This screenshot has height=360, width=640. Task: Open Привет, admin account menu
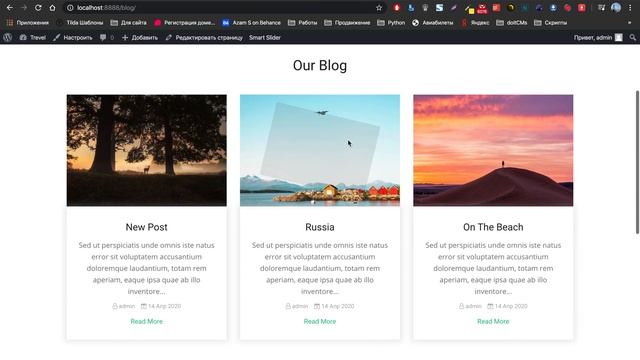pos(598,37)
